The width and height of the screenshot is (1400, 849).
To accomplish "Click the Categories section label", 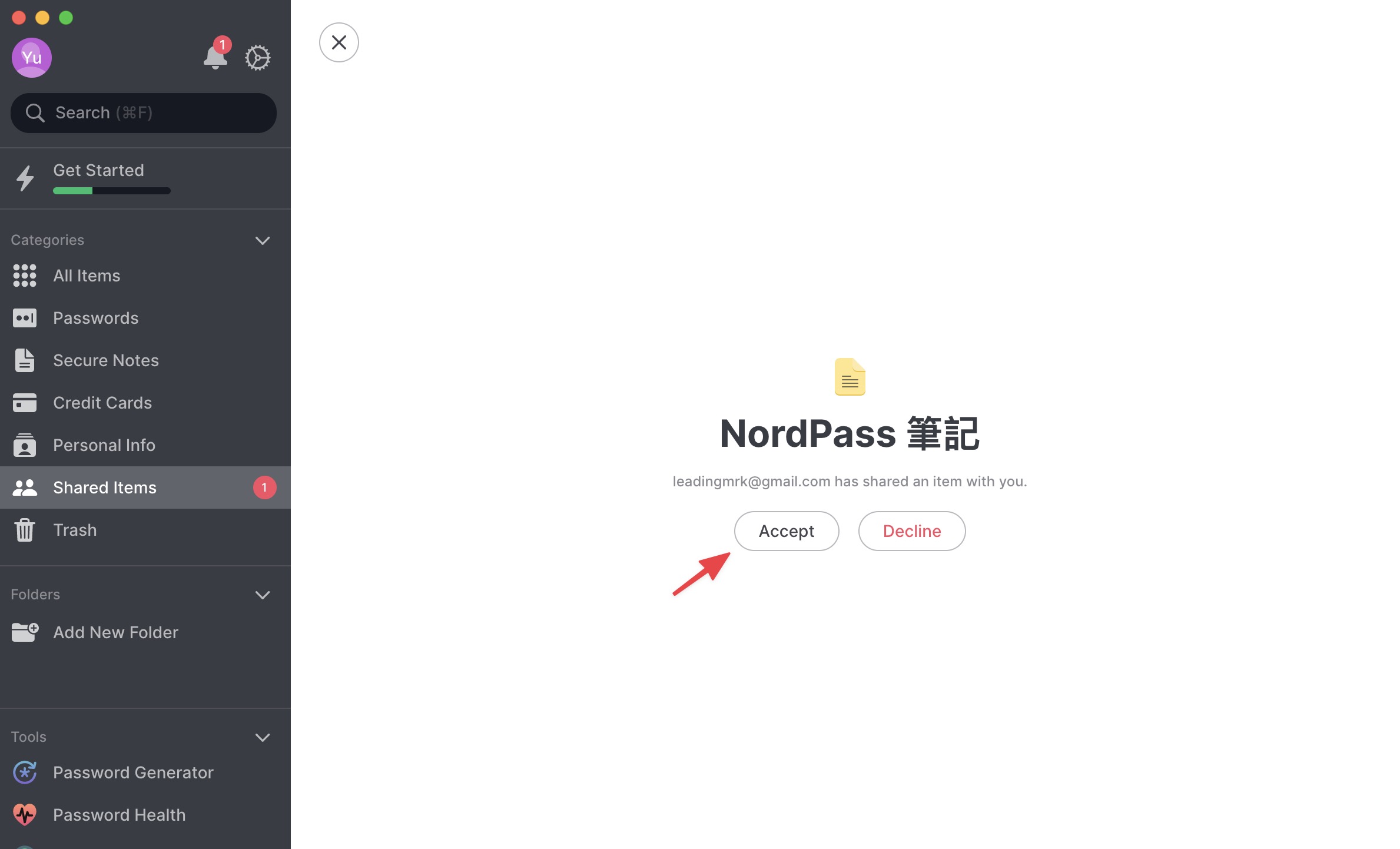I will [47, 240].
